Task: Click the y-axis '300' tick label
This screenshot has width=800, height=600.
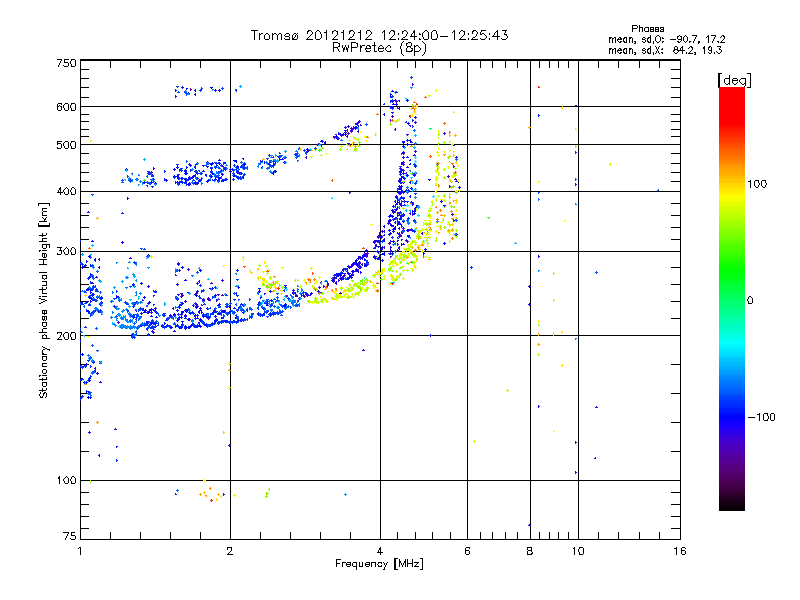Action: pos(66,252)
